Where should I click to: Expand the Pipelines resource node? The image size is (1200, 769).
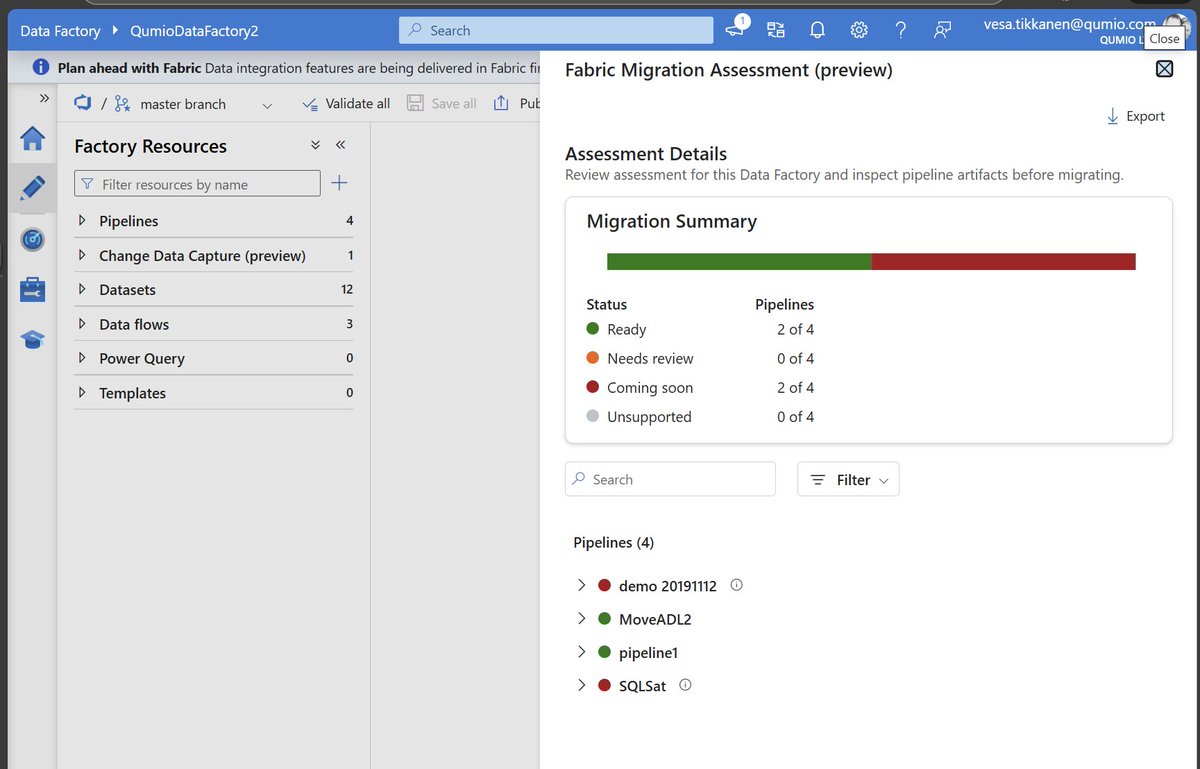click(x=82, y=220)
